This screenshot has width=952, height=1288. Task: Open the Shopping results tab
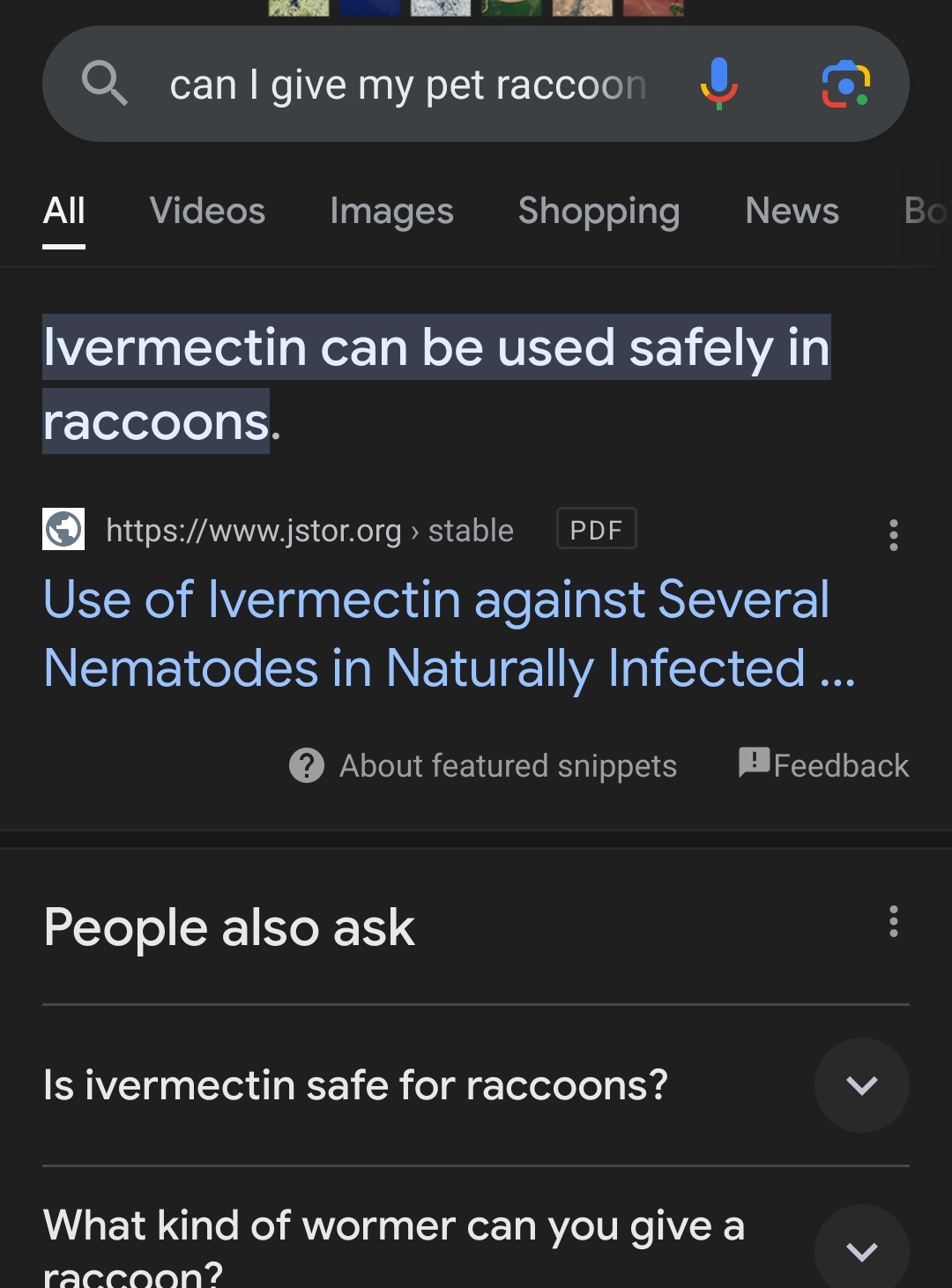point(599,212)
